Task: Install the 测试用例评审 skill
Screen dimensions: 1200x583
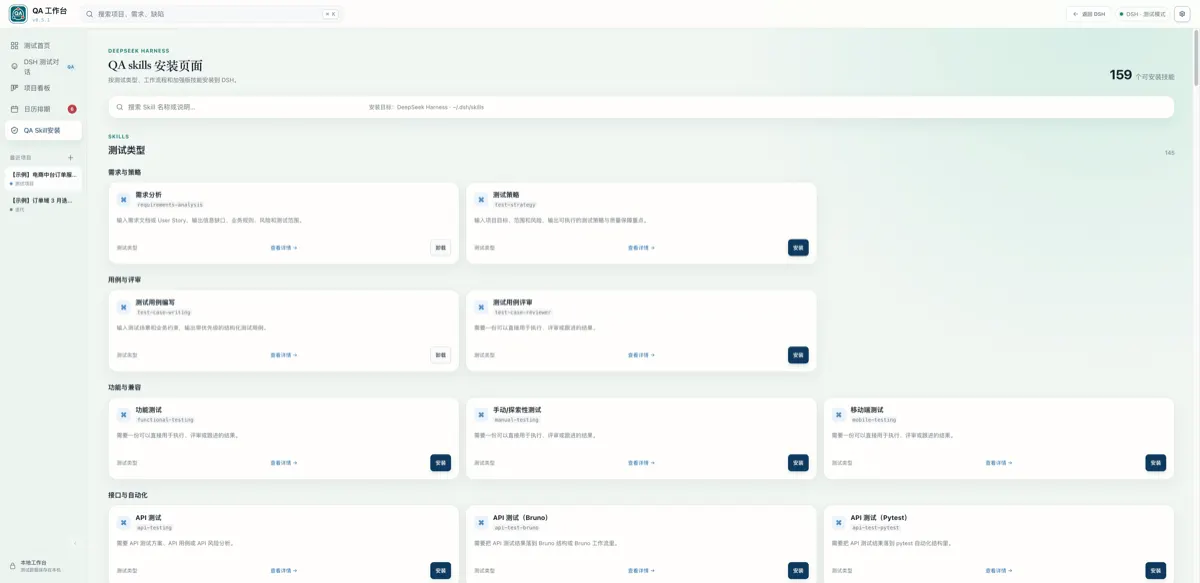Action: coord(798,355)
